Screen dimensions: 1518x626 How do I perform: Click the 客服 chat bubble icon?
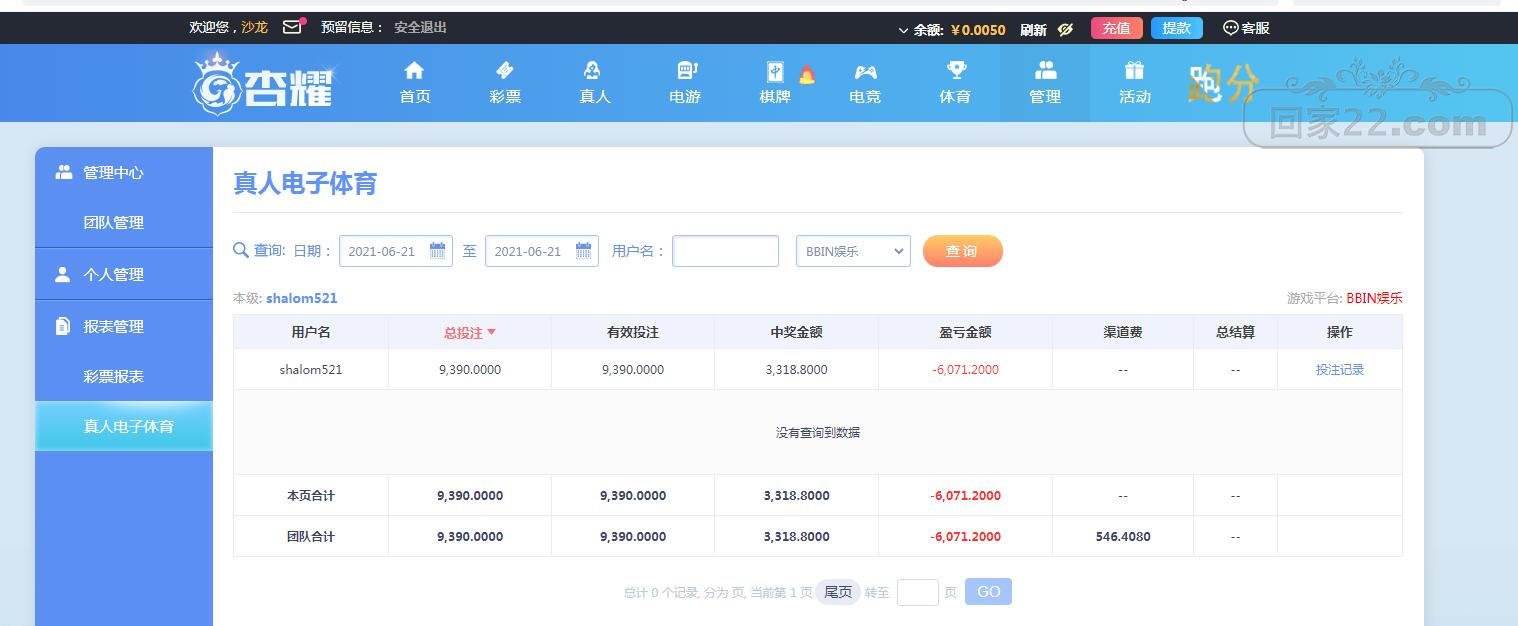(1231, 28)
